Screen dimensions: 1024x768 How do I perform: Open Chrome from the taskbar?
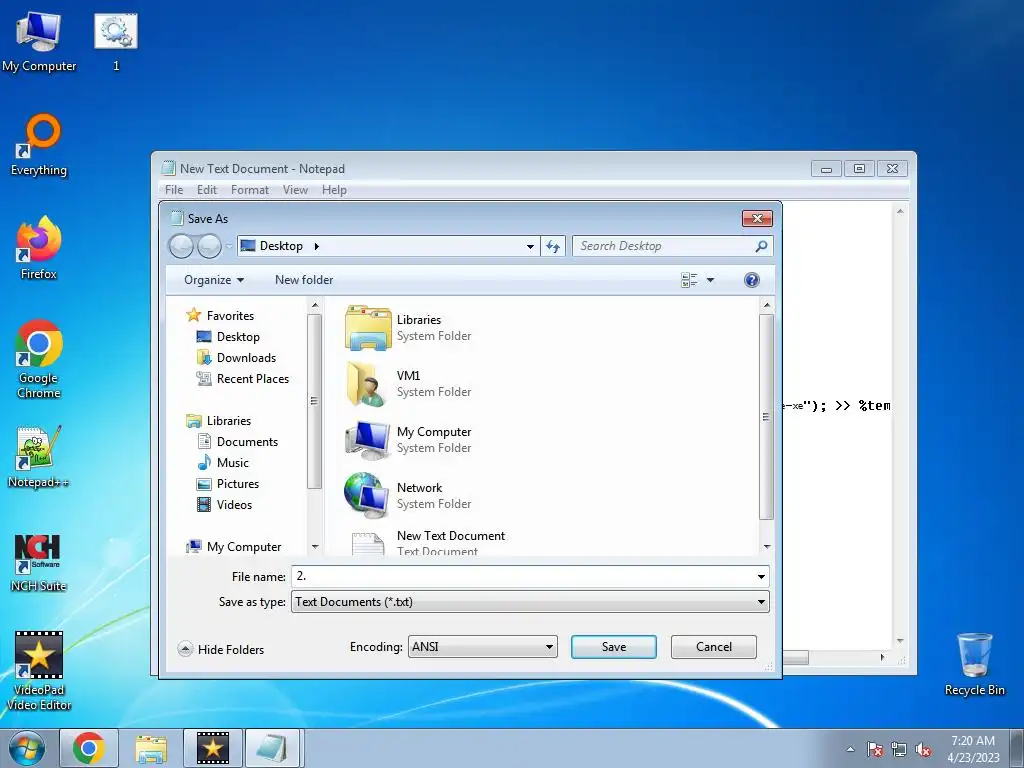[89, 748]
